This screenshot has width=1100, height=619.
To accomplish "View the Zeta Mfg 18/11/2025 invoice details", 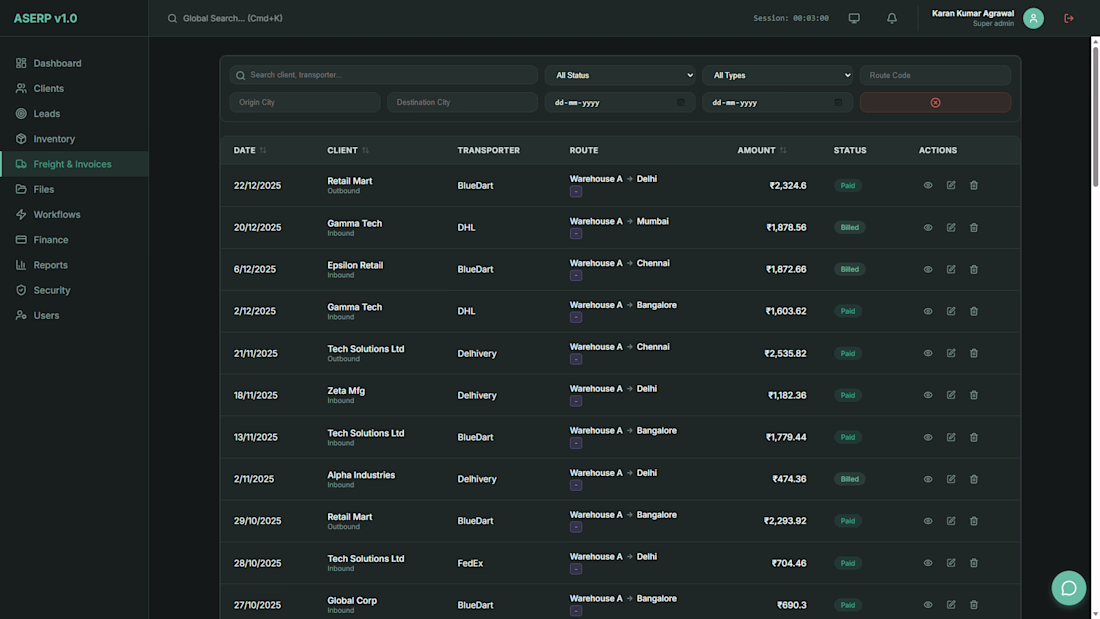I will (927, 395).
